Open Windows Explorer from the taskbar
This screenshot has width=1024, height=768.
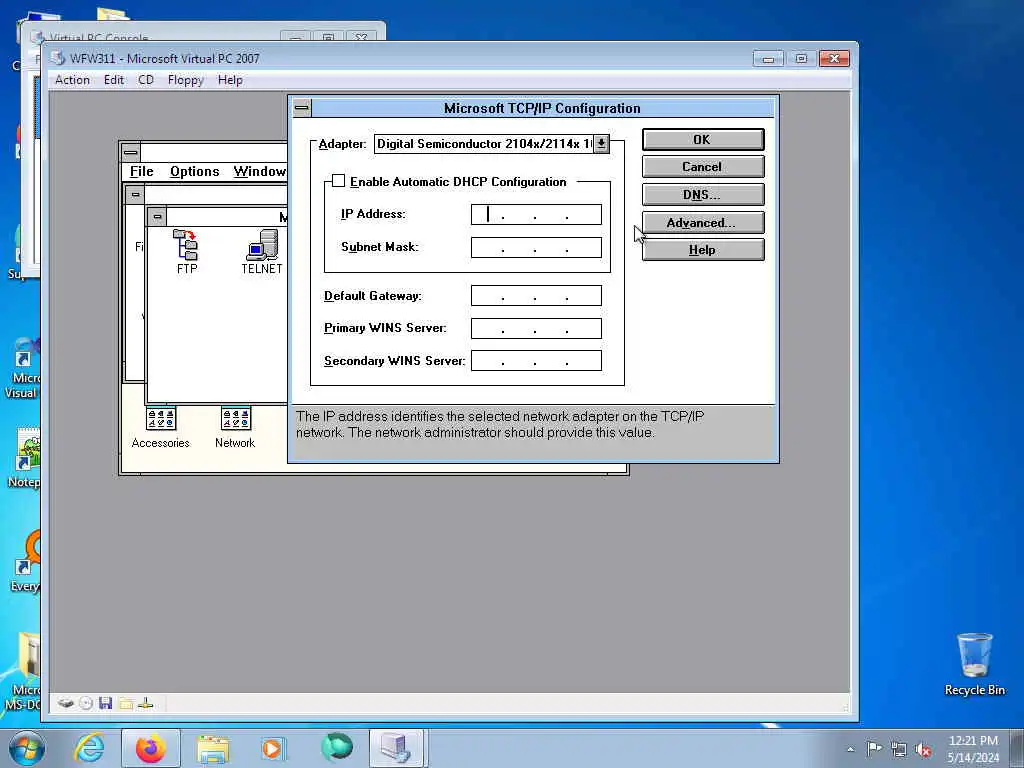pyautogui.click(x=213, y=748)
